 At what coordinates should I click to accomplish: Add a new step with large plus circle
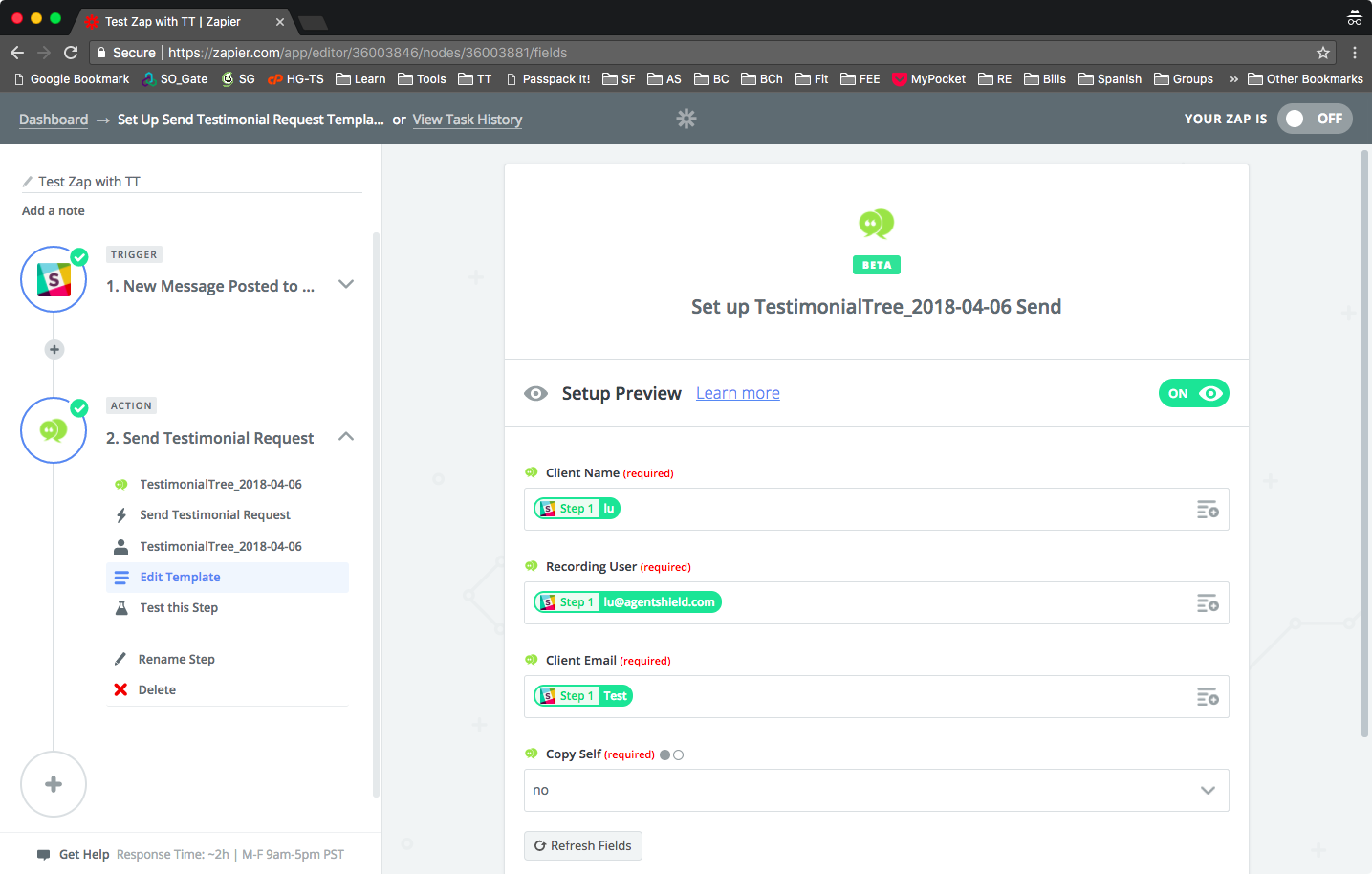pos(54,784)
